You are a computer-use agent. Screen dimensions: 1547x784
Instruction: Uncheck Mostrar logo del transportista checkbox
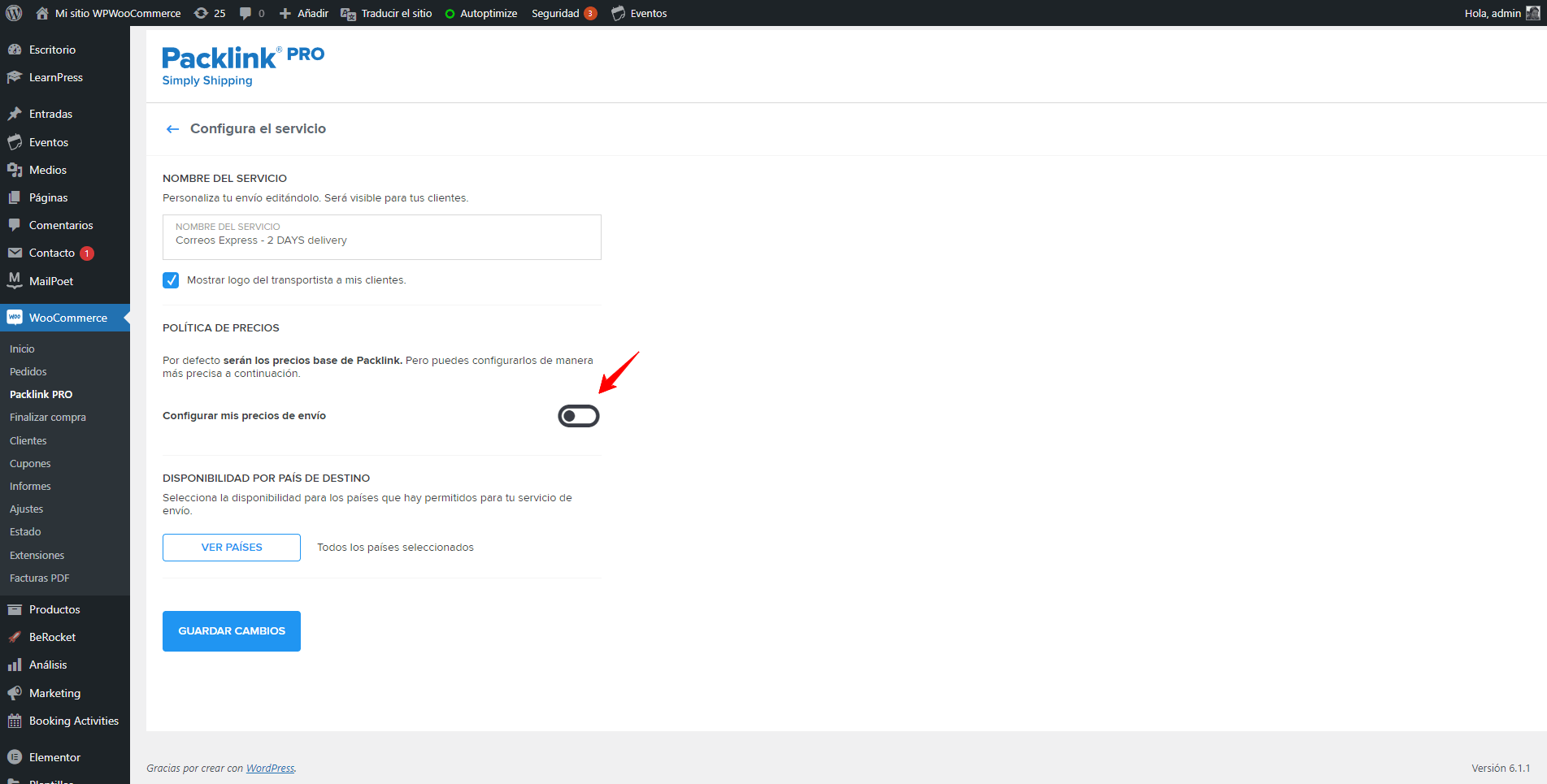[171, 280]
